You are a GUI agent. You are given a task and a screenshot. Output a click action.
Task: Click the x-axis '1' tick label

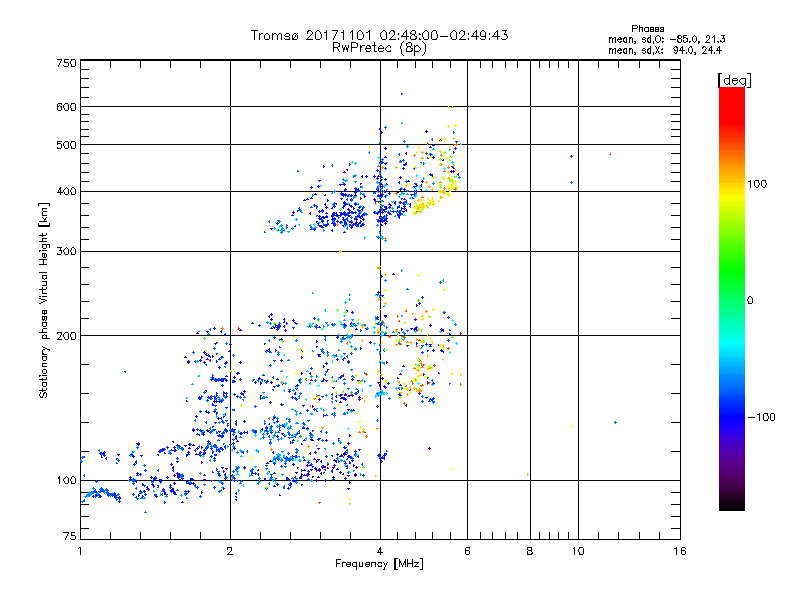pos(80,551)
